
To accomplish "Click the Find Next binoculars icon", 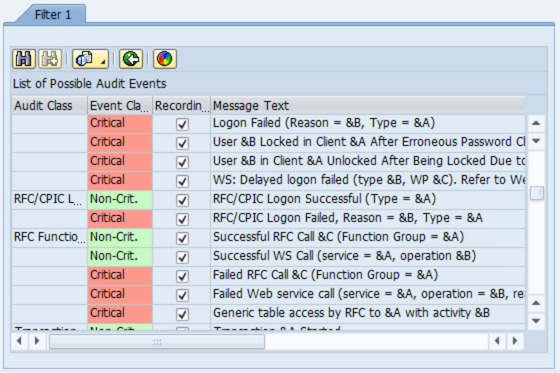I will [50, 59].
